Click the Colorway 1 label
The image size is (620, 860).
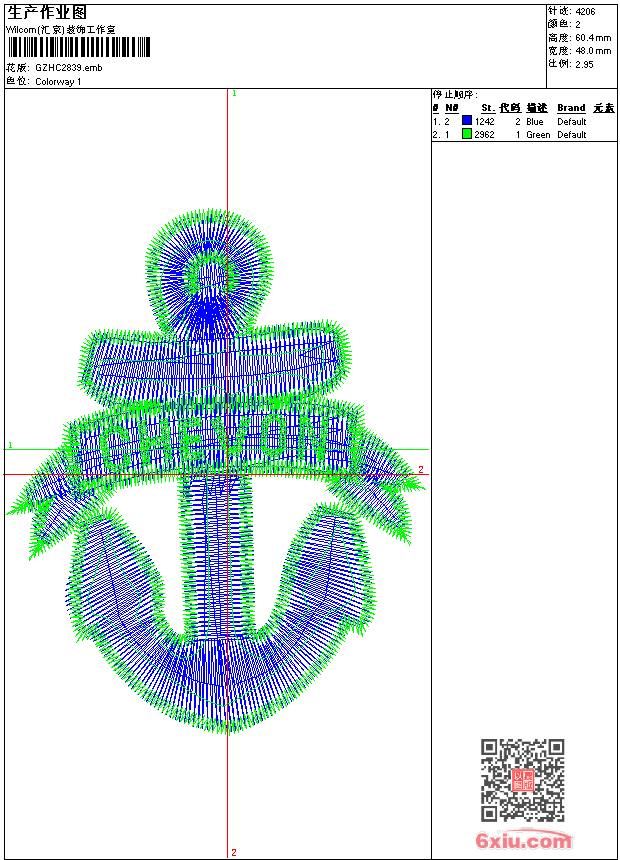58,81
